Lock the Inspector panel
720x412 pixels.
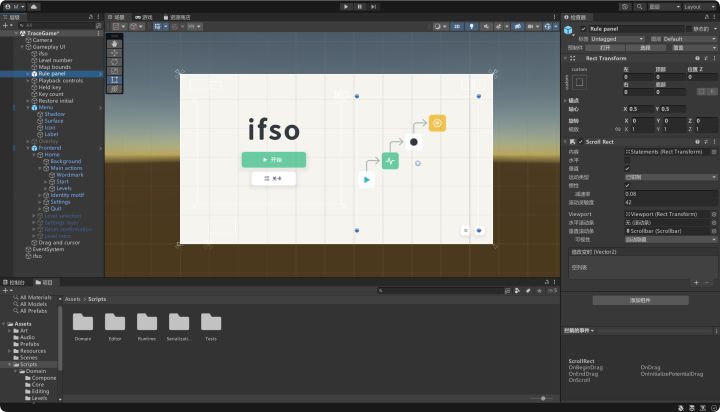click(707, 17)
